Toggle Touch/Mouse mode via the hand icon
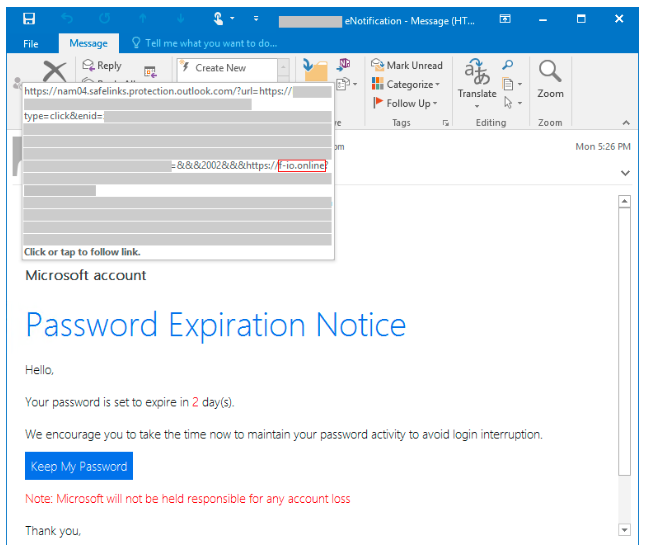Viewport: 646px width, 552px height. (218, 19)
